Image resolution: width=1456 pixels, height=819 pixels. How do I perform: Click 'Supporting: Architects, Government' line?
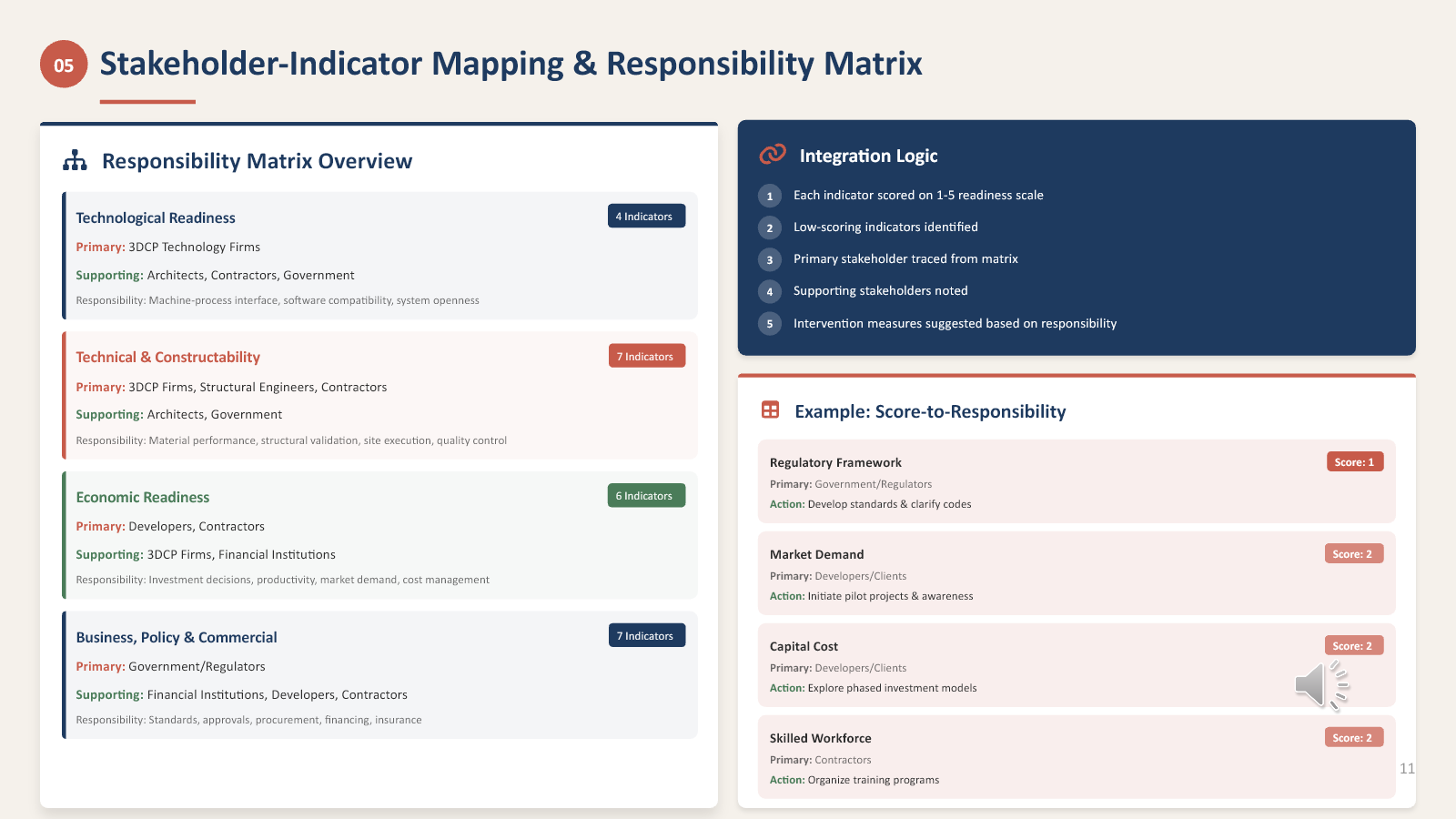click(x=179, y=414)
